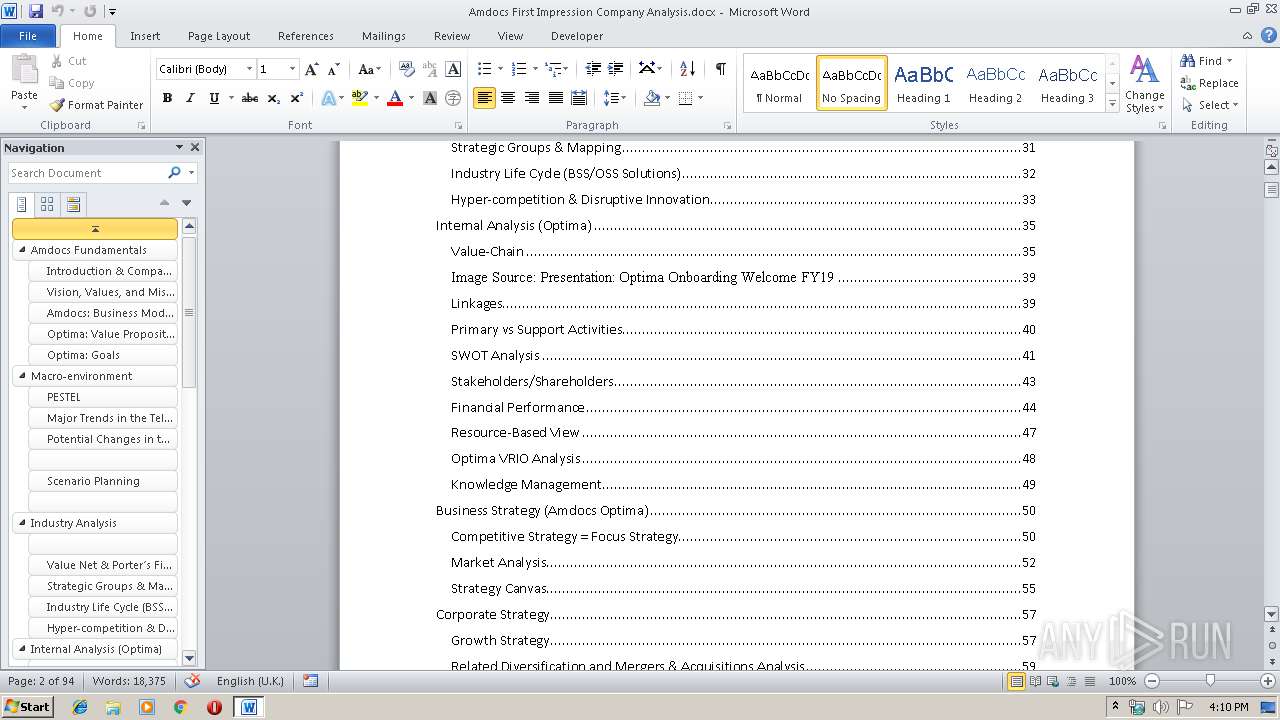
Task: Collapse the Industry Analysis heading
Action: (x=22, y=523)
